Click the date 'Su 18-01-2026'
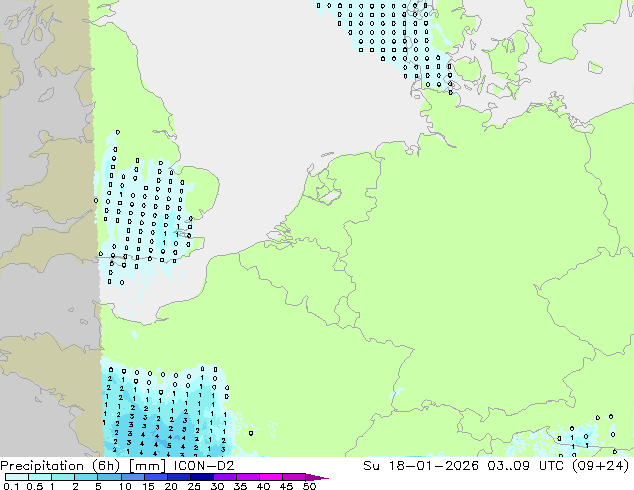634x490 pixels. click(421, 466)
